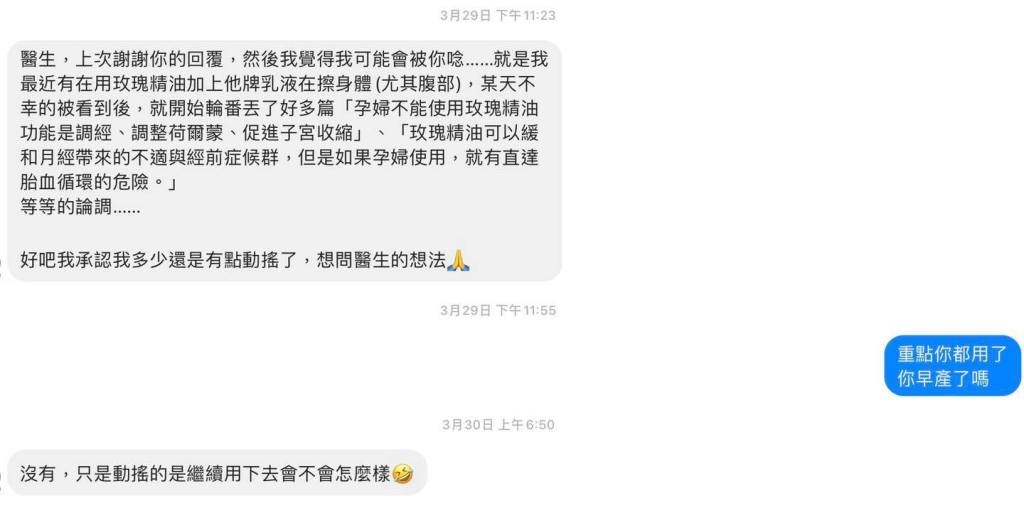Screen dimensions: 1024x513
Task: Select the long gray message starting with 醫生
Action: tap(285, 161)
